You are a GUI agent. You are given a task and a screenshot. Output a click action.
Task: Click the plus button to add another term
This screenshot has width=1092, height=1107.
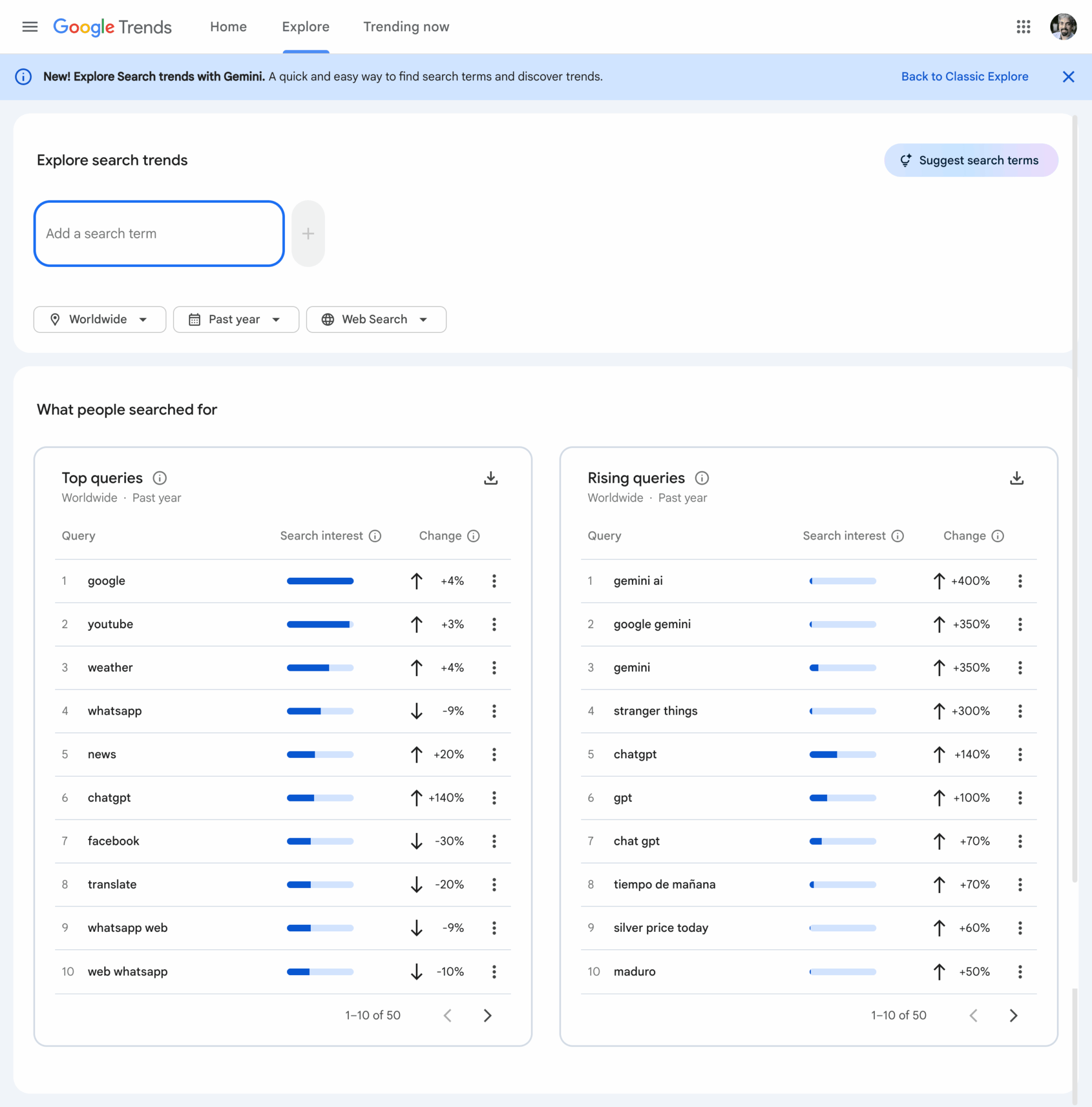[308, 233]
